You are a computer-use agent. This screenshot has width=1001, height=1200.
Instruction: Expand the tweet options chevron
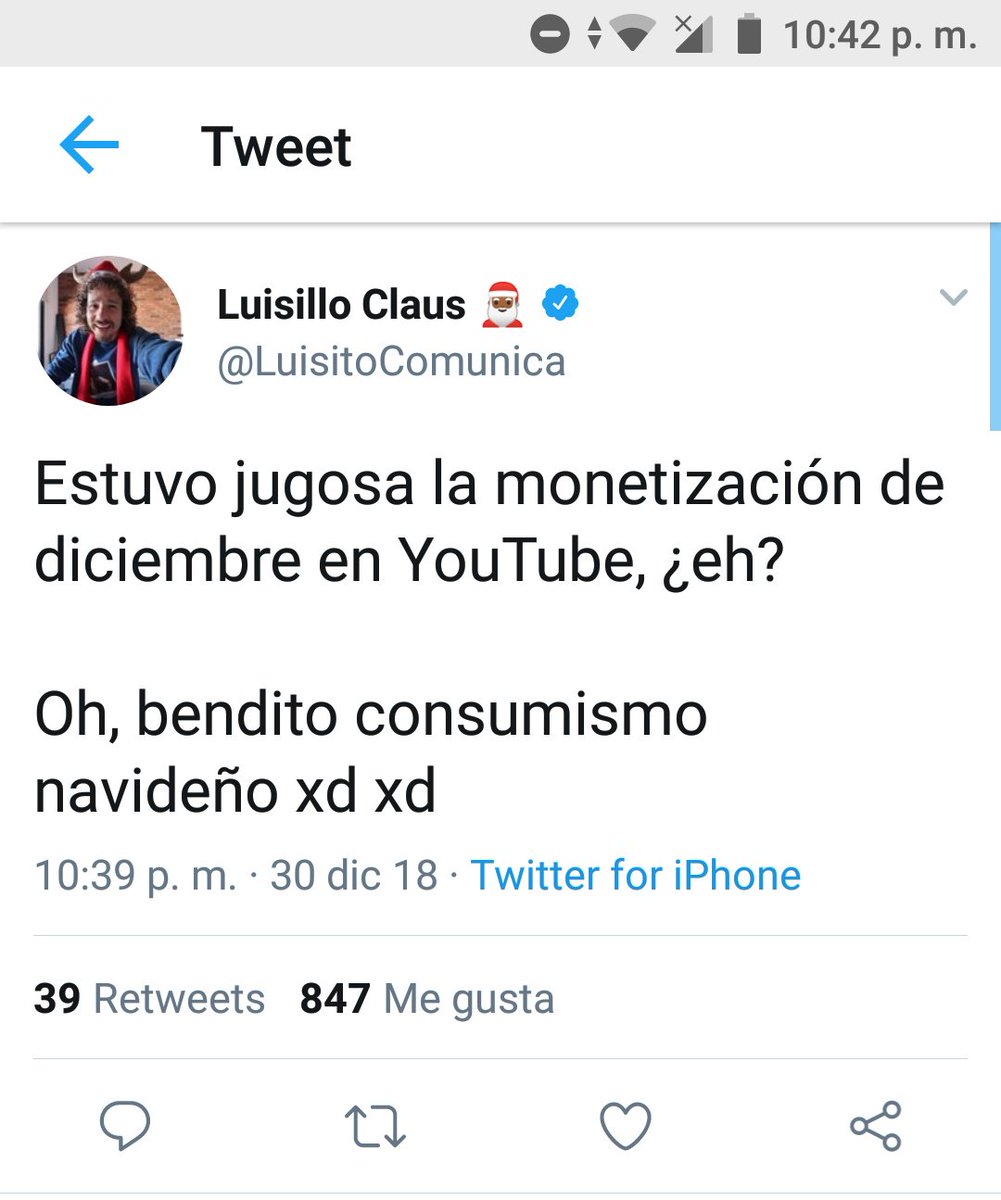pos(954,297)
